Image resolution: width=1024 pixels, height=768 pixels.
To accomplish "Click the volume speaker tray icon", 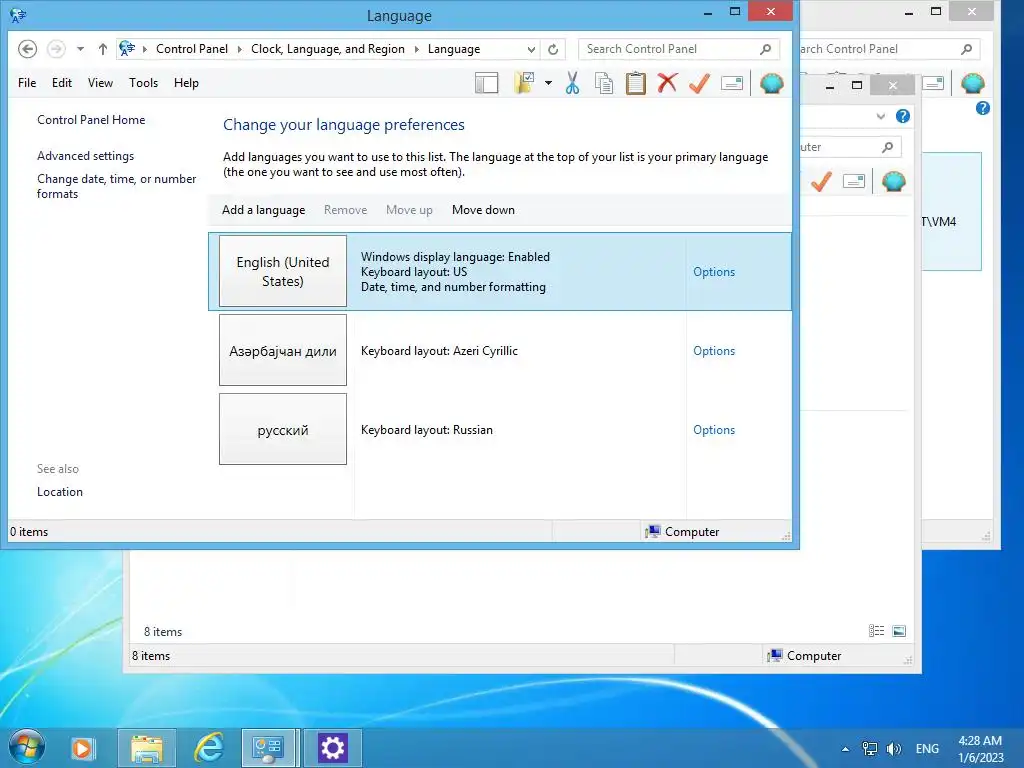I will [x=893, y=748].
